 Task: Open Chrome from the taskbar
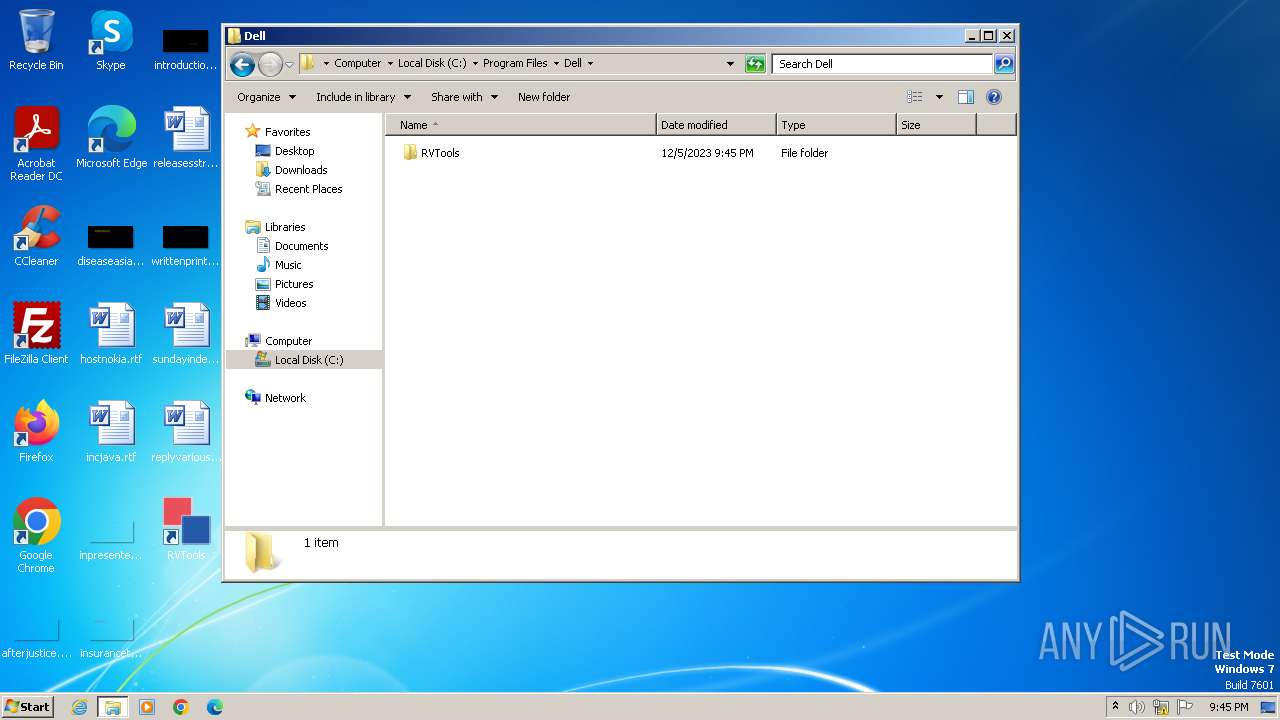(181, 707)
